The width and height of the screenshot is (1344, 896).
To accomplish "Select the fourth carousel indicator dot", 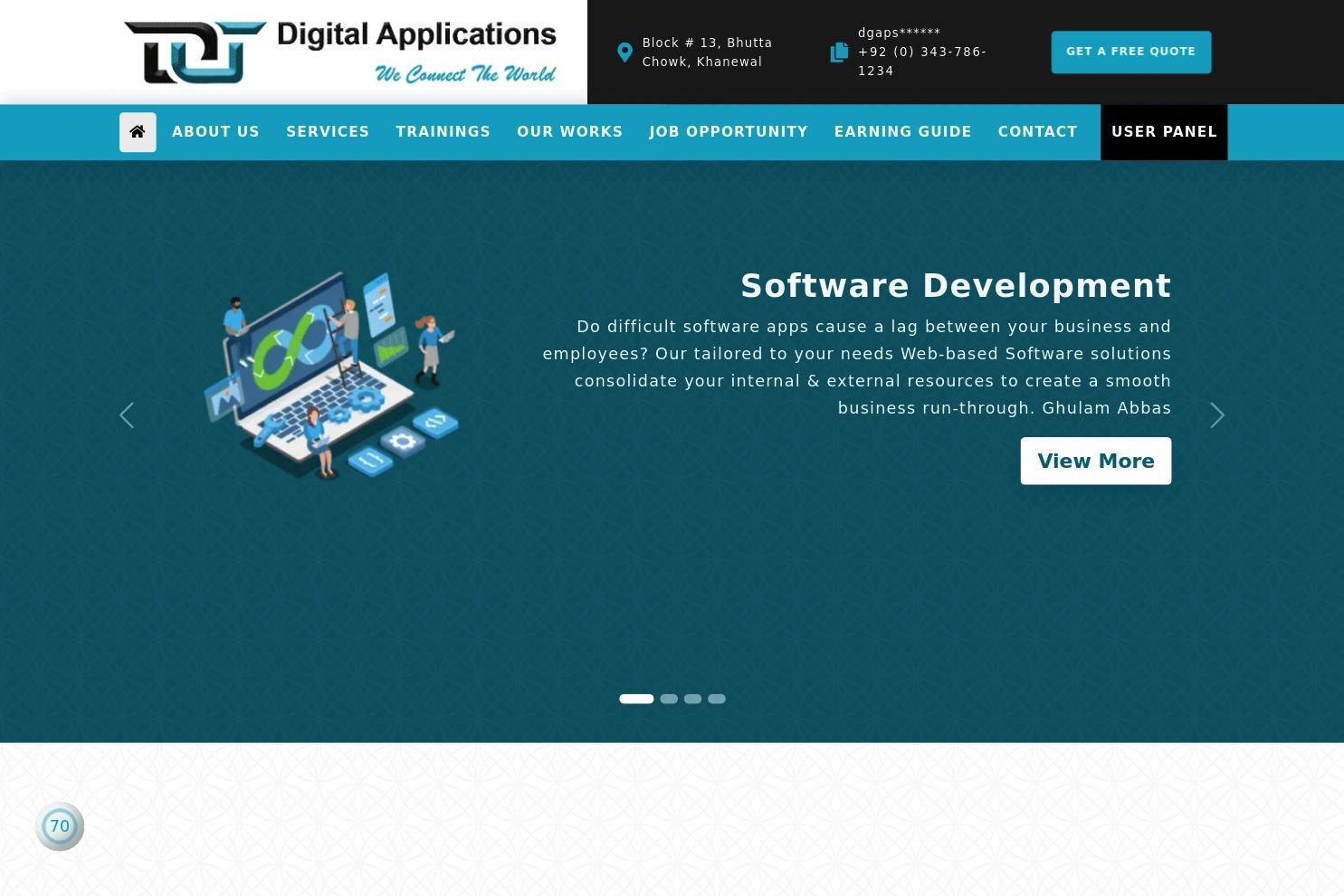I will pyautogui.click(x=716, y=699).
